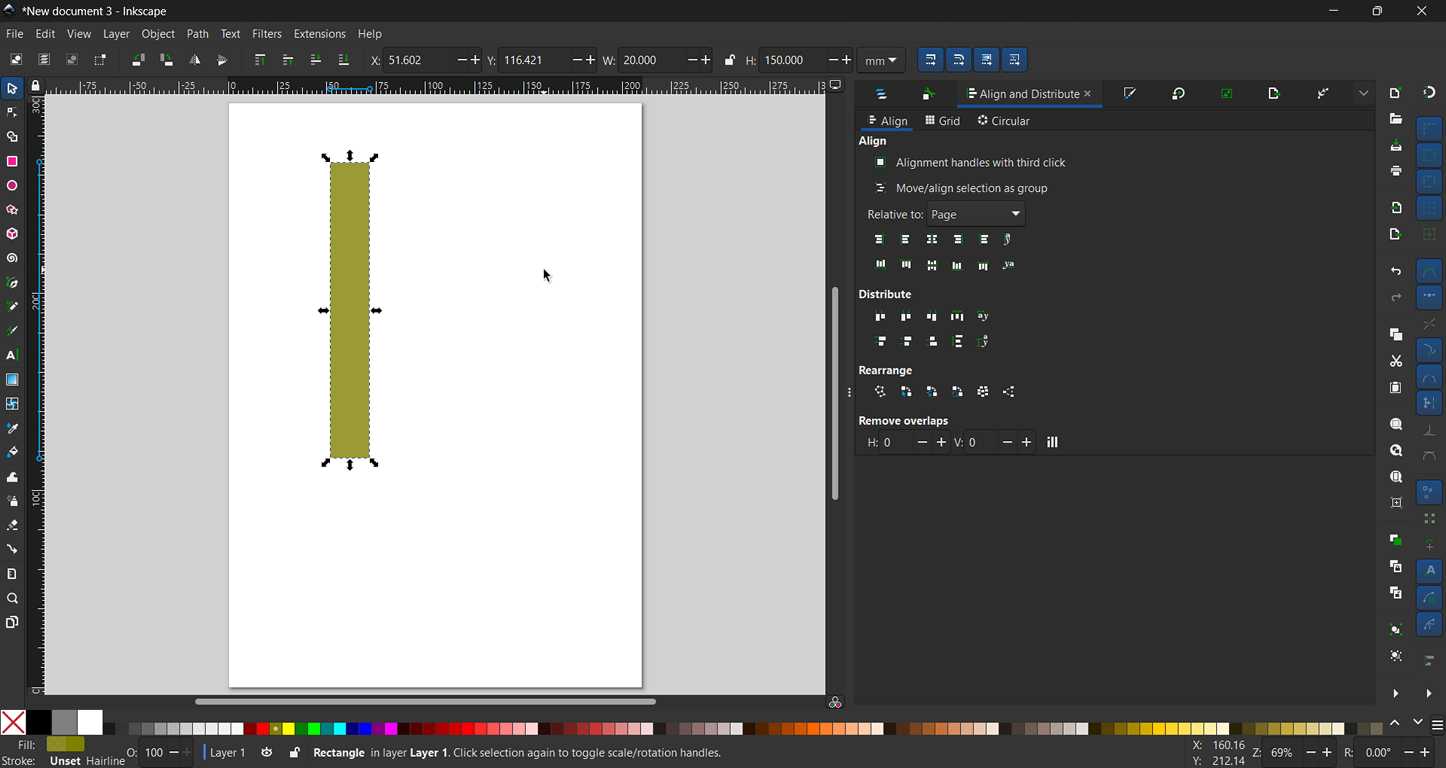Pick the white color swatch in palette
This screenshot has height=768, width=1446.
90,722
